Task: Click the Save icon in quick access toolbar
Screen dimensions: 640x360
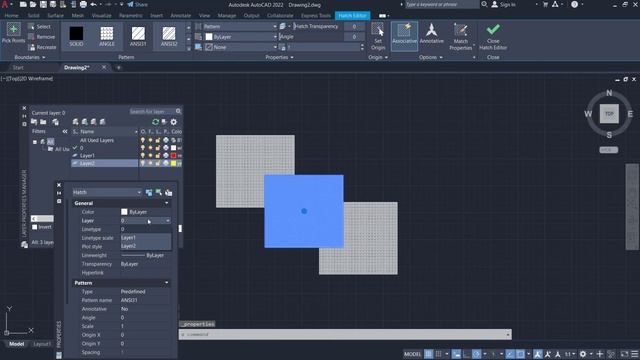Action: 43,4
